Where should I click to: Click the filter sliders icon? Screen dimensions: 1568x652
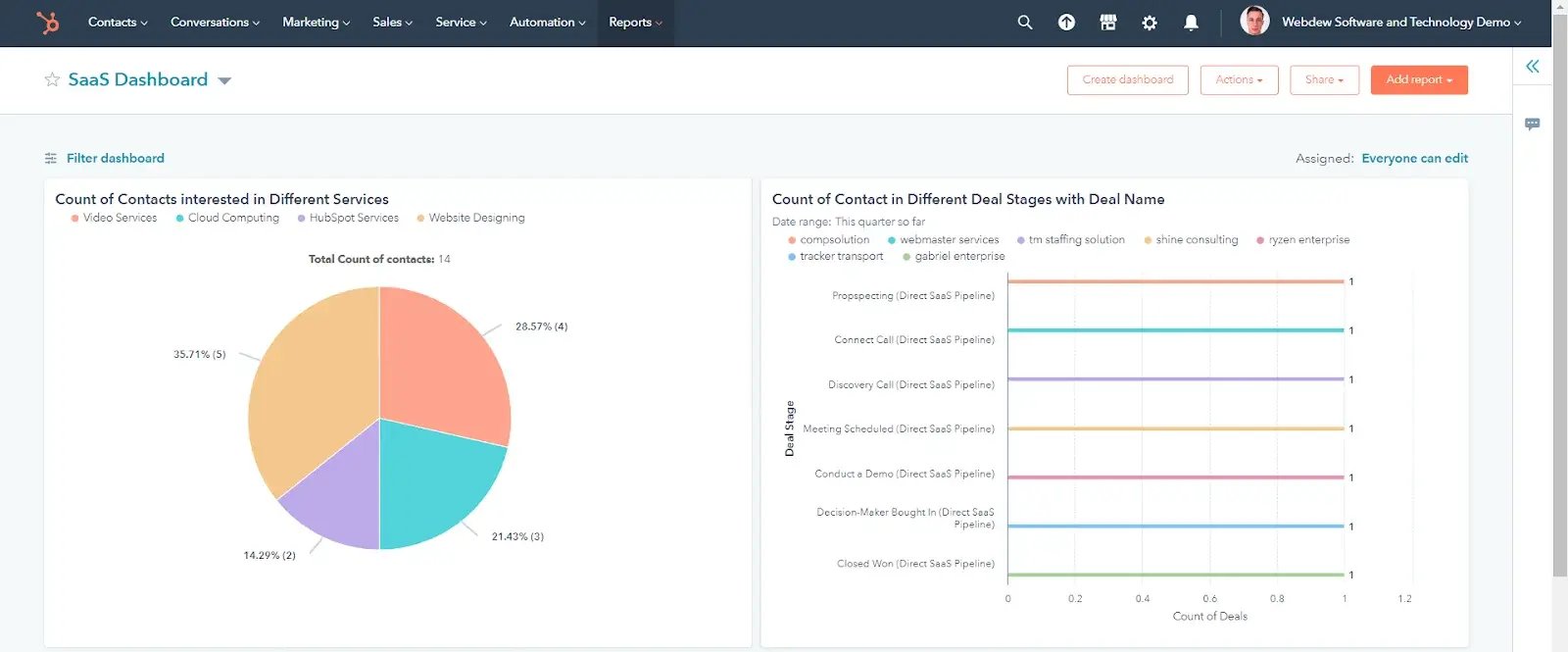(x=51, y=158)
